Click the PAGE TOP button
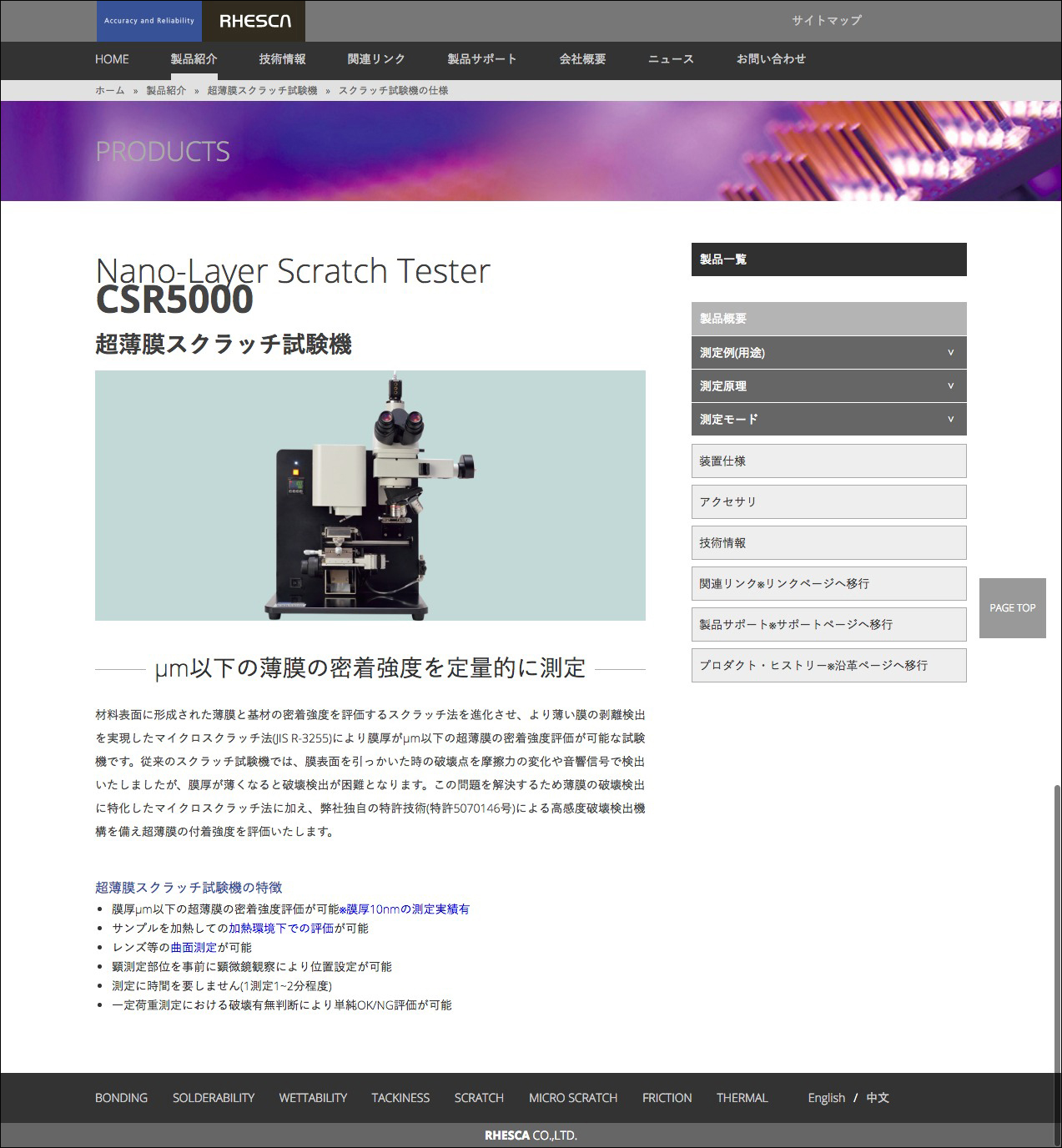This screenshot has width=1062, height=1148. [1013, 608]
